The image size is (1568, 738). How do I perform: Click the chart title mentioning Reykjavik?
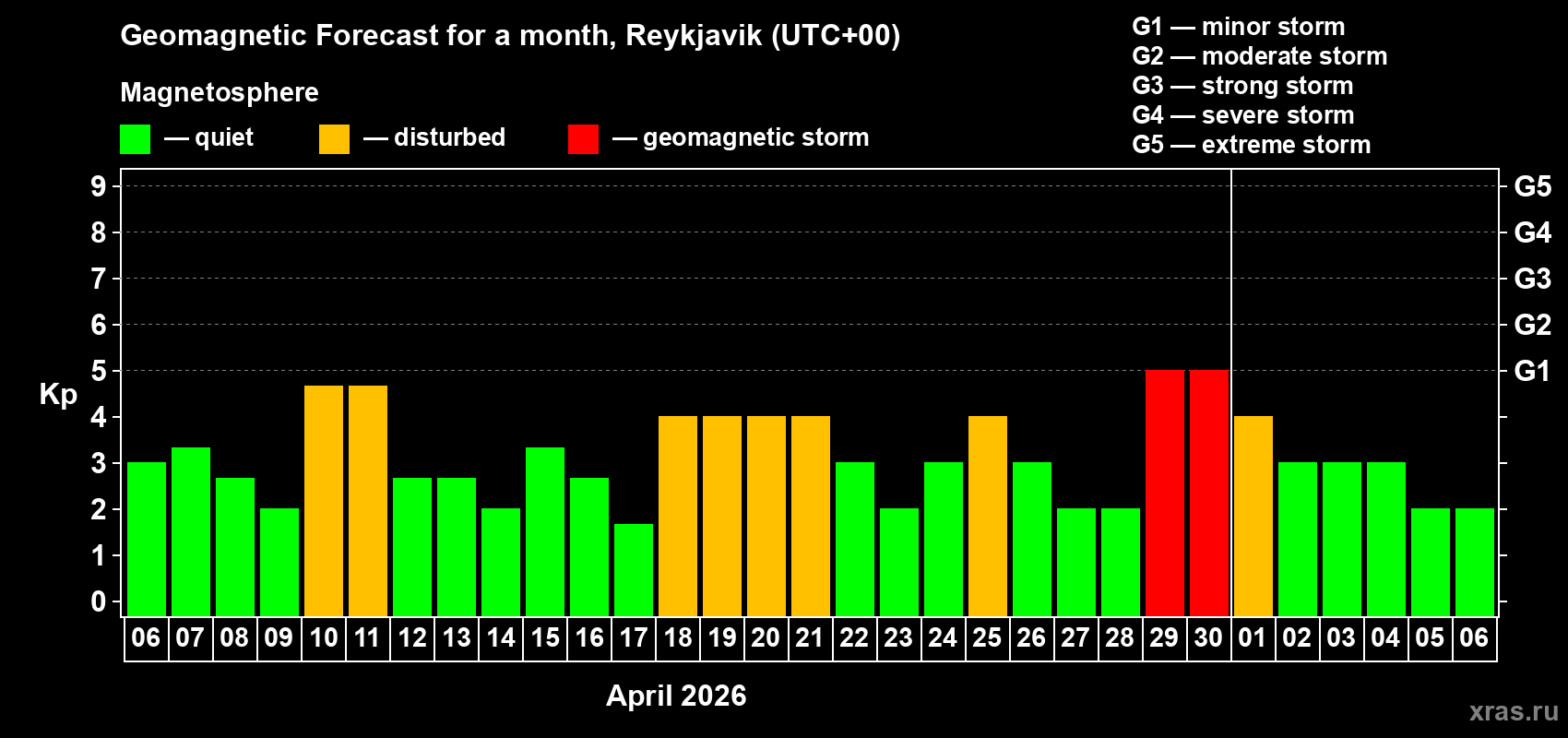(x=510, y=36)
